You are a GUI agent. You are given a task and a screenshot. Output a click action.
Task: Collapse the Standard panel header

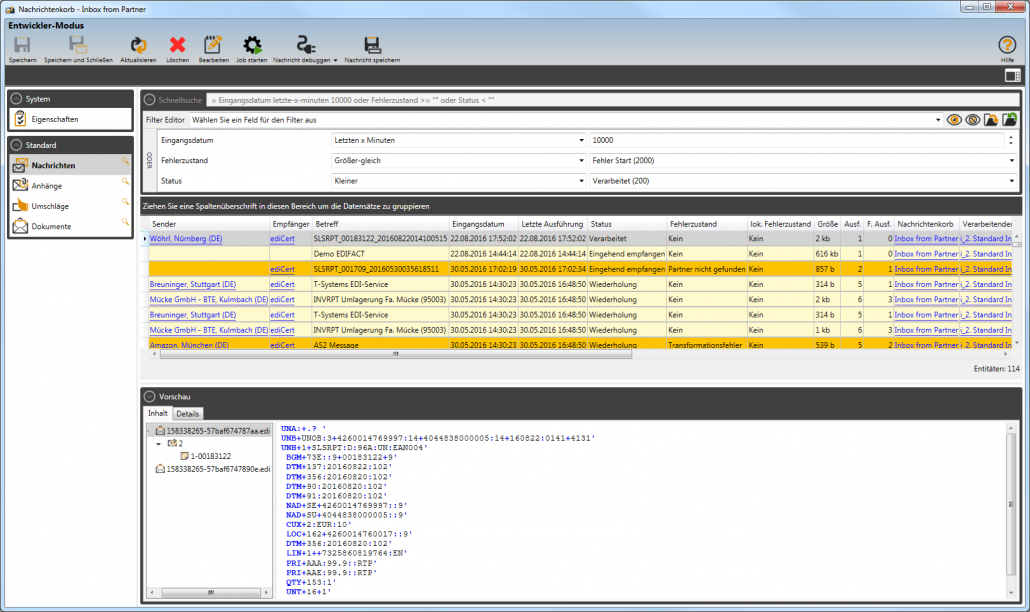pos(16,144)
